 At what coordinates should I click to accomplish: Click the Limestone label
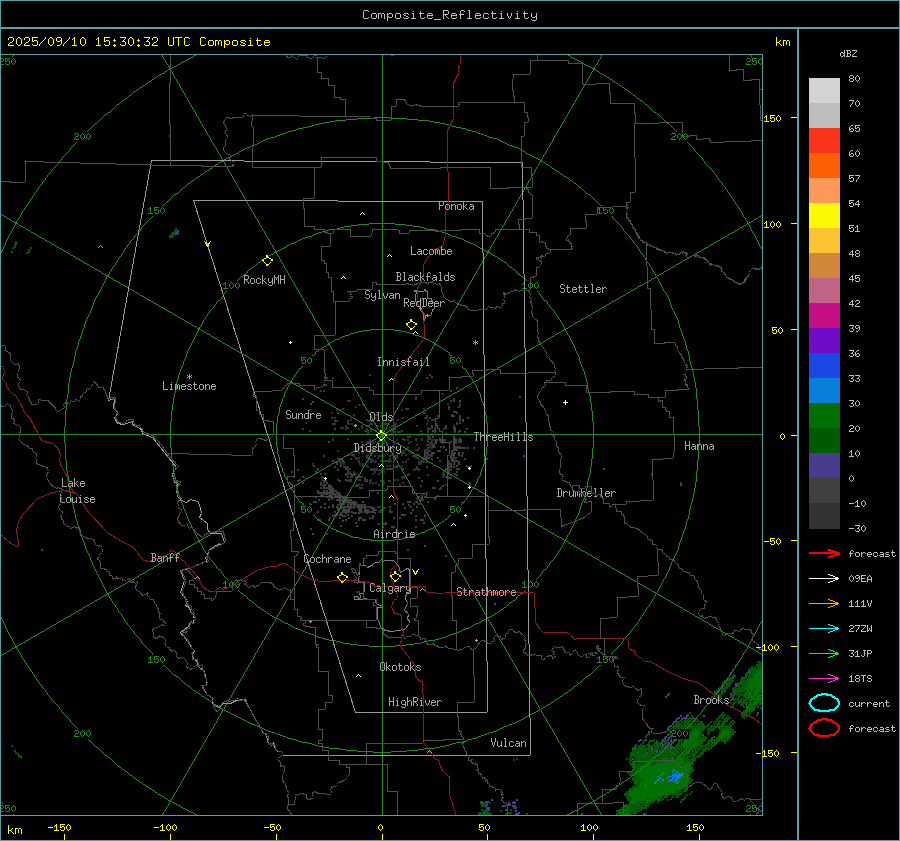coord(189,386)
